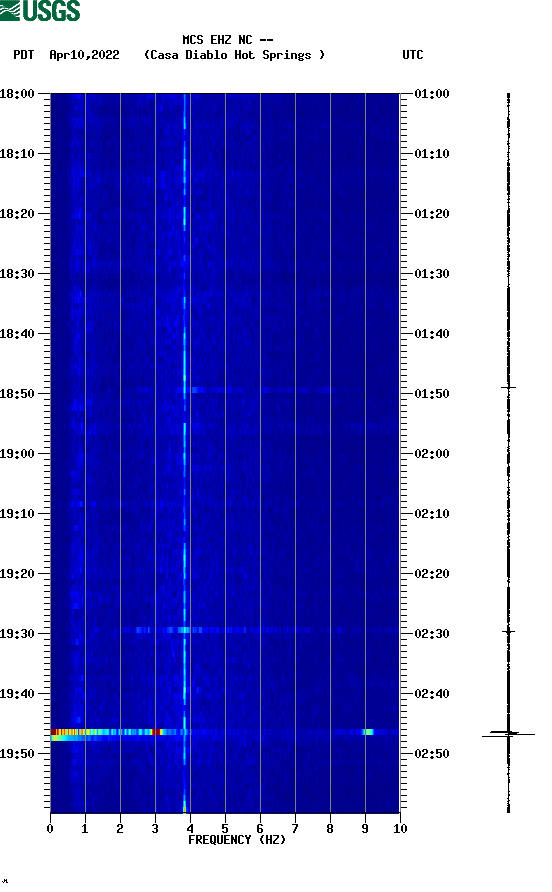Click the 2 Hz frequency tick label
552x892 pixels.
[120, 829]
